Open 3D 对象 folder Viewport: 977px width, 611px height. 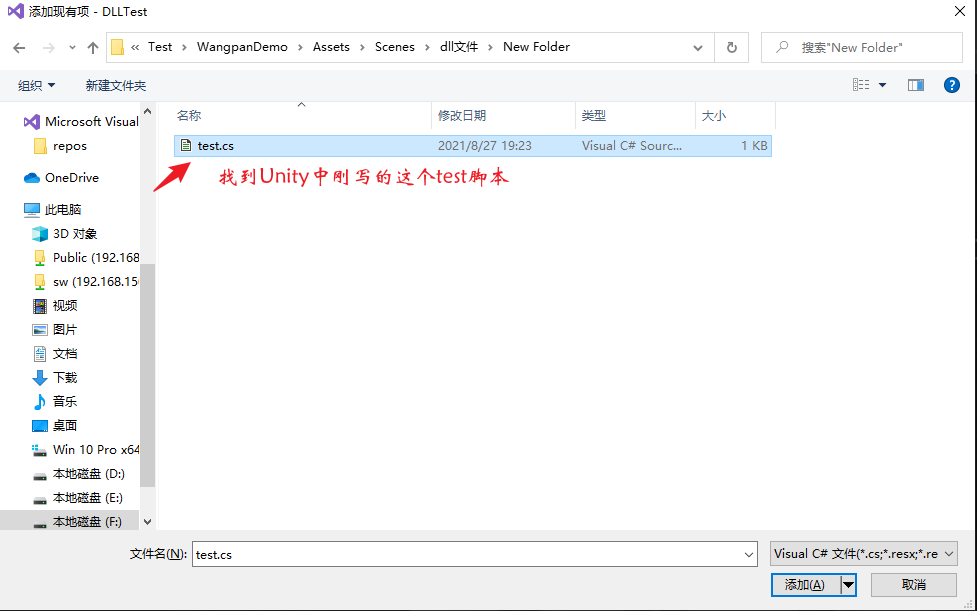point(64,234)
